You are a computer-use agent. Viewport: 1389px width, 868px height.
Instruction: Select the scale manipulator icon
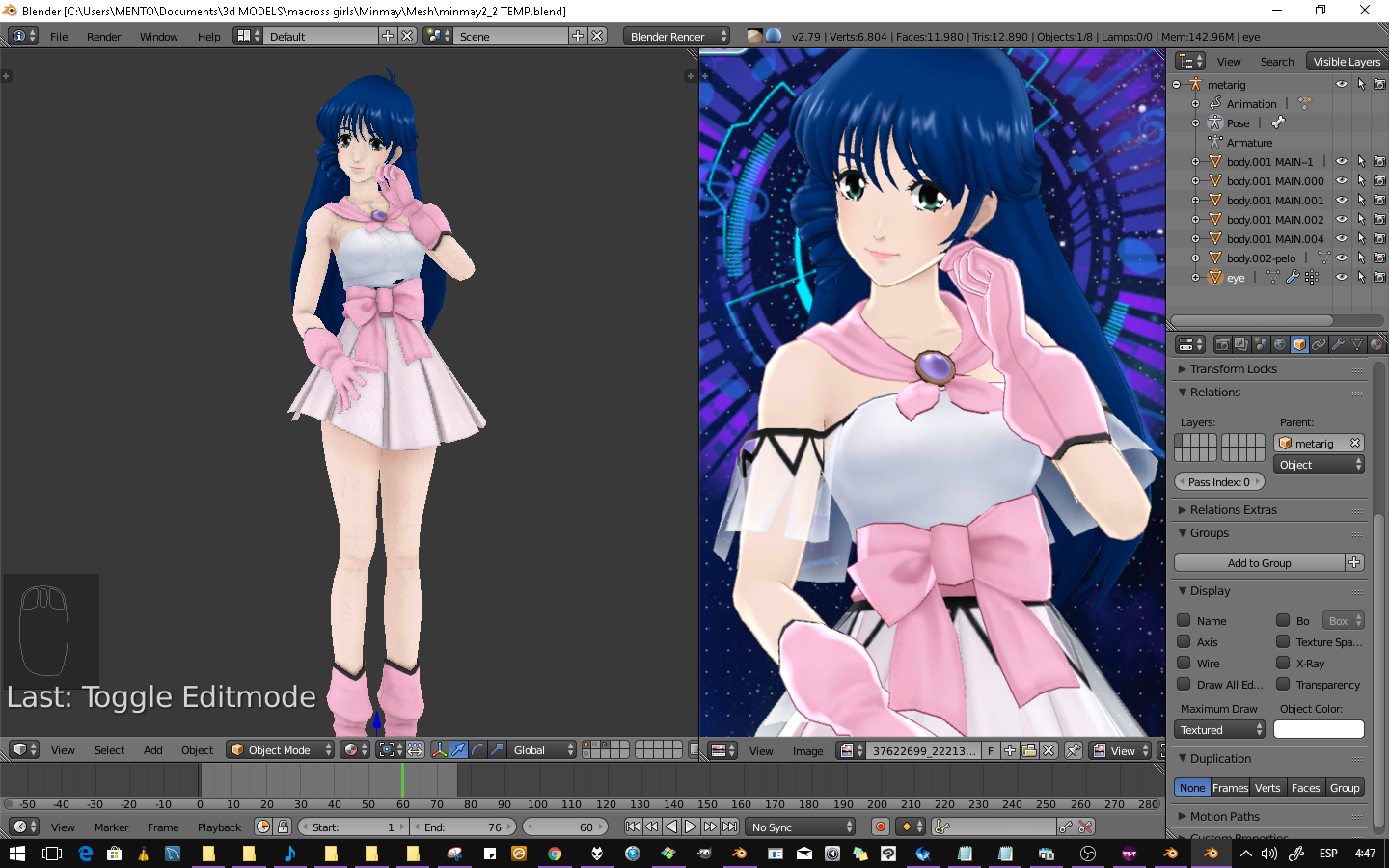(497, 749)
